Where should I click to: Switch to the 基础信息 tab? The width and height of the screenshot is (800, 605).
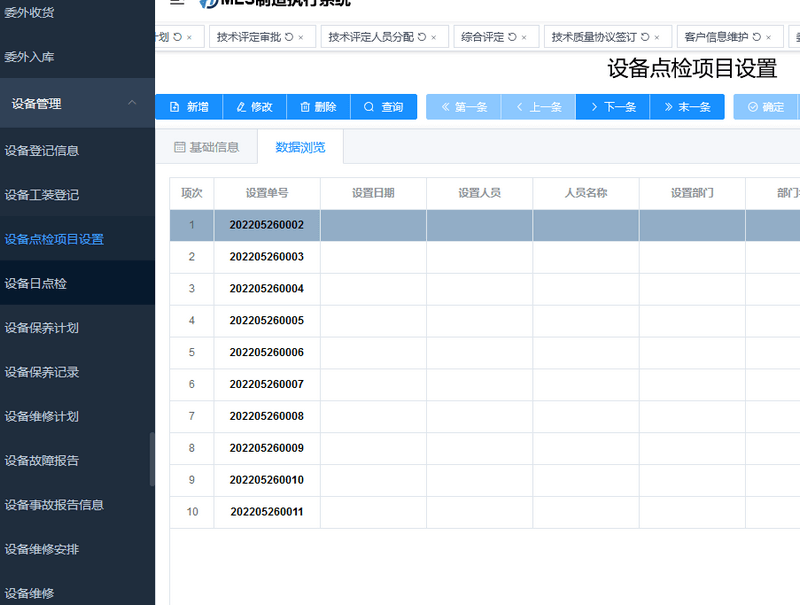[x=207, y=147]
